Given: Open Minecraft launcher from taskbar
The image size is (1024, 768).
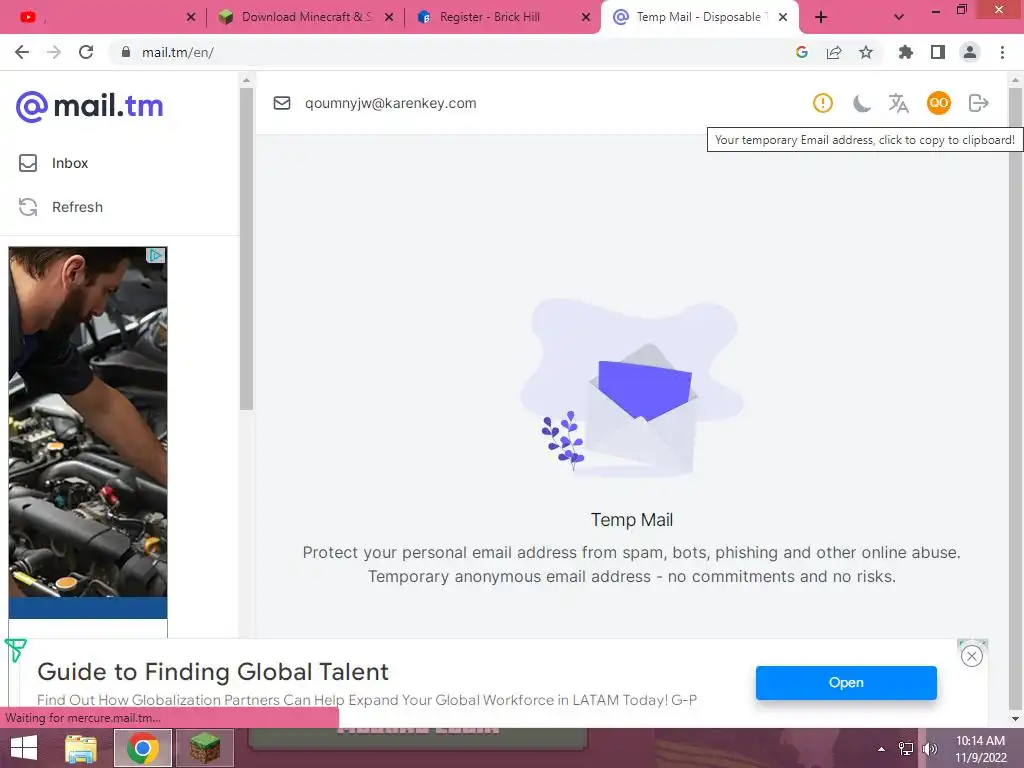Looking at the screenshot, I should (x=205, y=748).
